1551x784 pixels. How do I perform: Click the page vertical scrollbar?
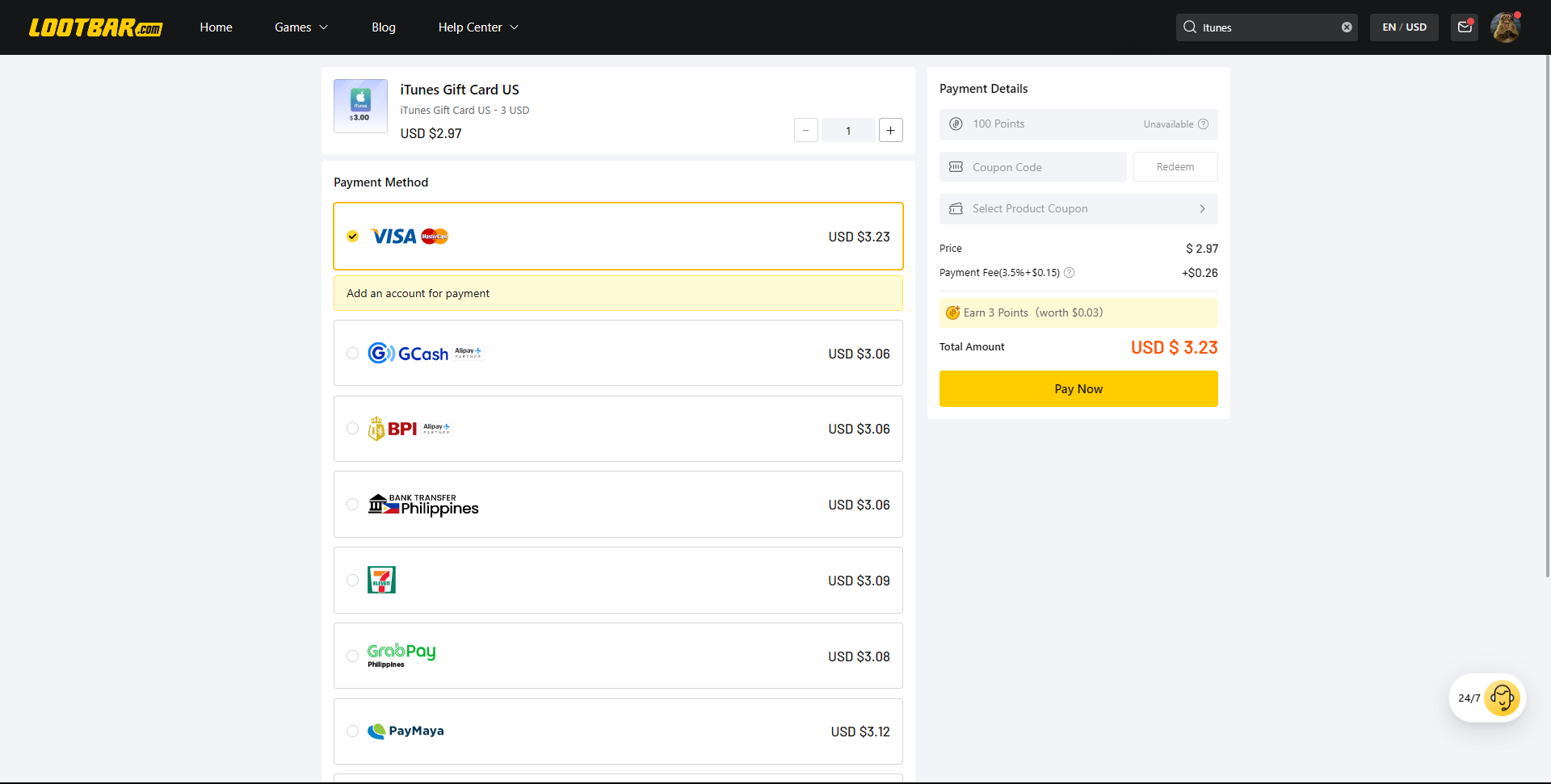pyautogui.click(x=1547, y=315)
